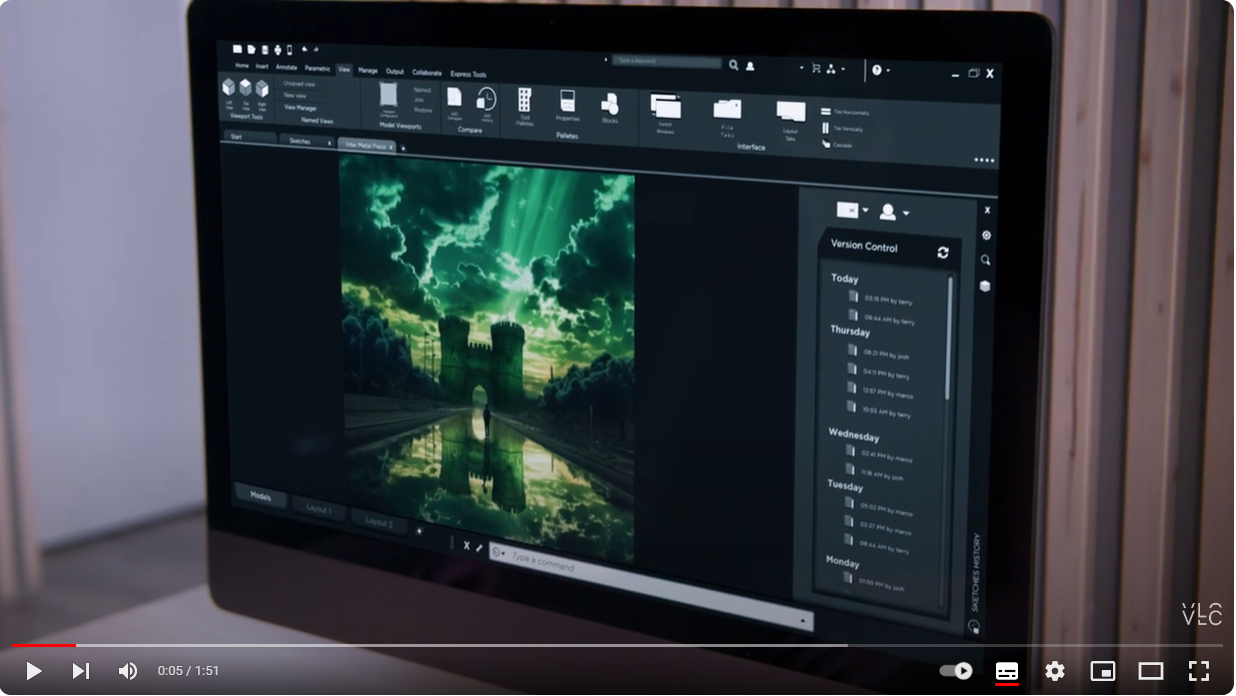Switch to the Models layout tab
Screen dimensions: 1236x696
click(x=261, y=496)
